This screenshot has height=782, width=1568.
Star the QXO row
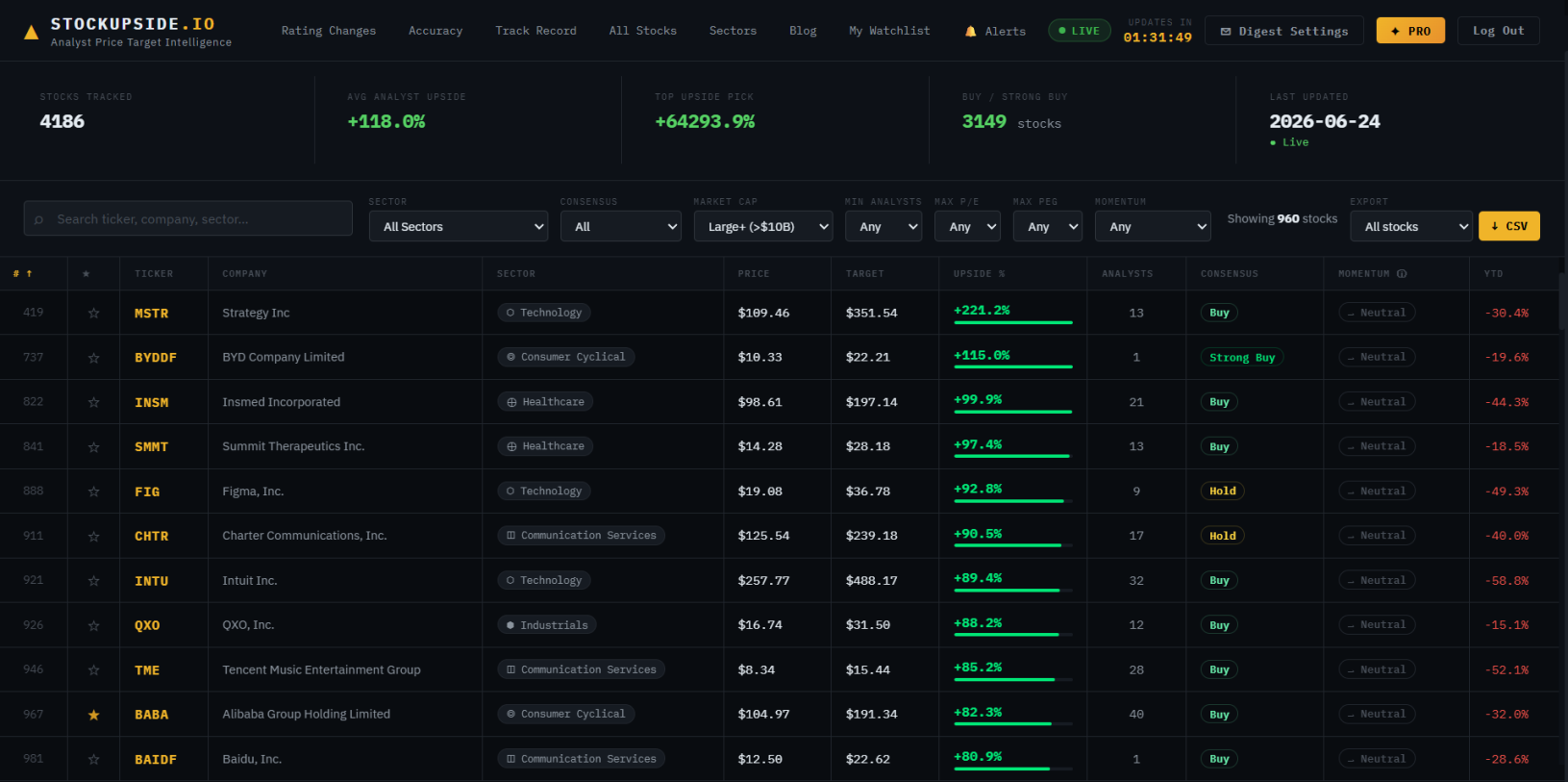pos(93,625)
